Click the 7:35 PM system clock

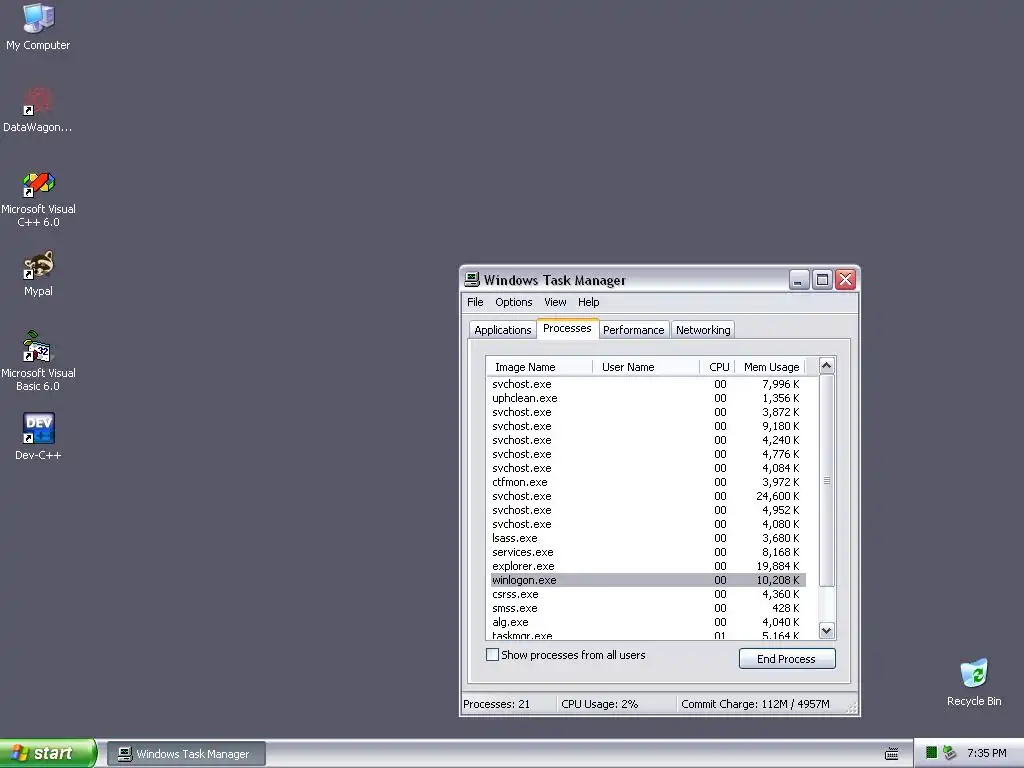click(987, 753)
